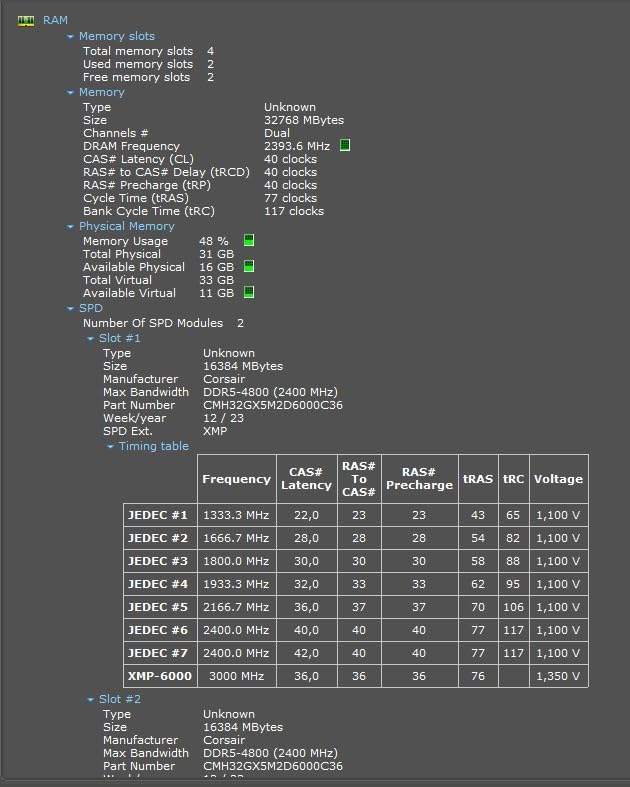This screenshot has width=630, height=787.
Task: Select the Used memory slots row
Action: pyautogui.click(x=149, y=64)
